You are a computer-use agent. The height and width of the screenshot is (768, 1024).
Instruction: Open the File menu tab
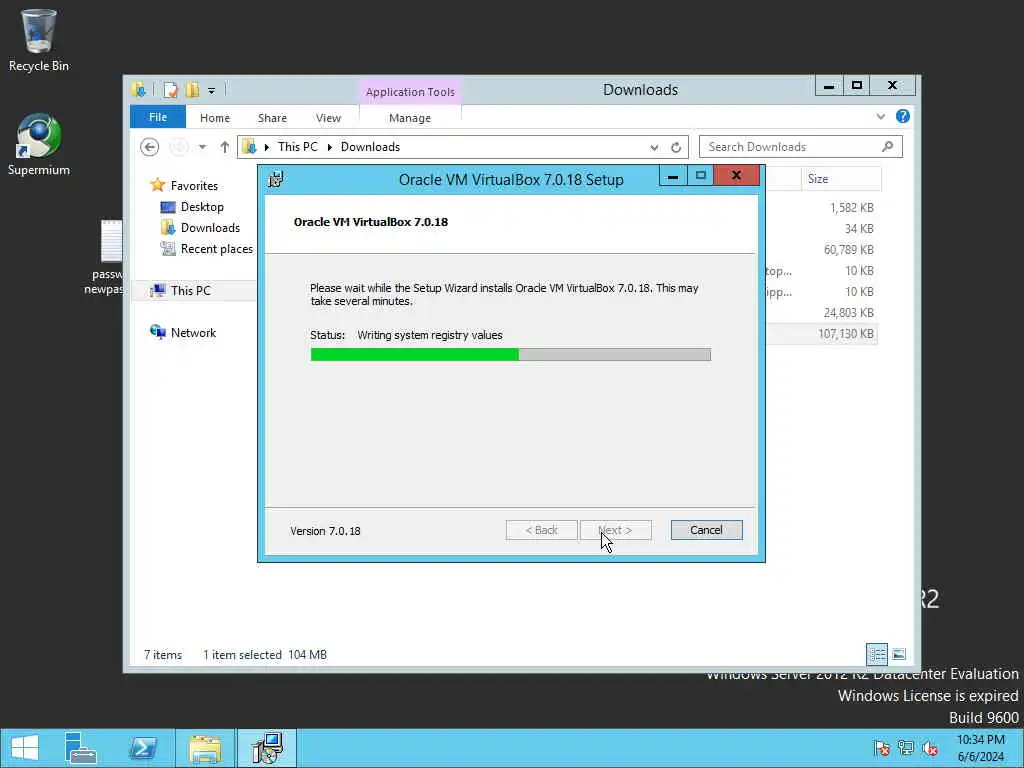(x=158, y=118)
